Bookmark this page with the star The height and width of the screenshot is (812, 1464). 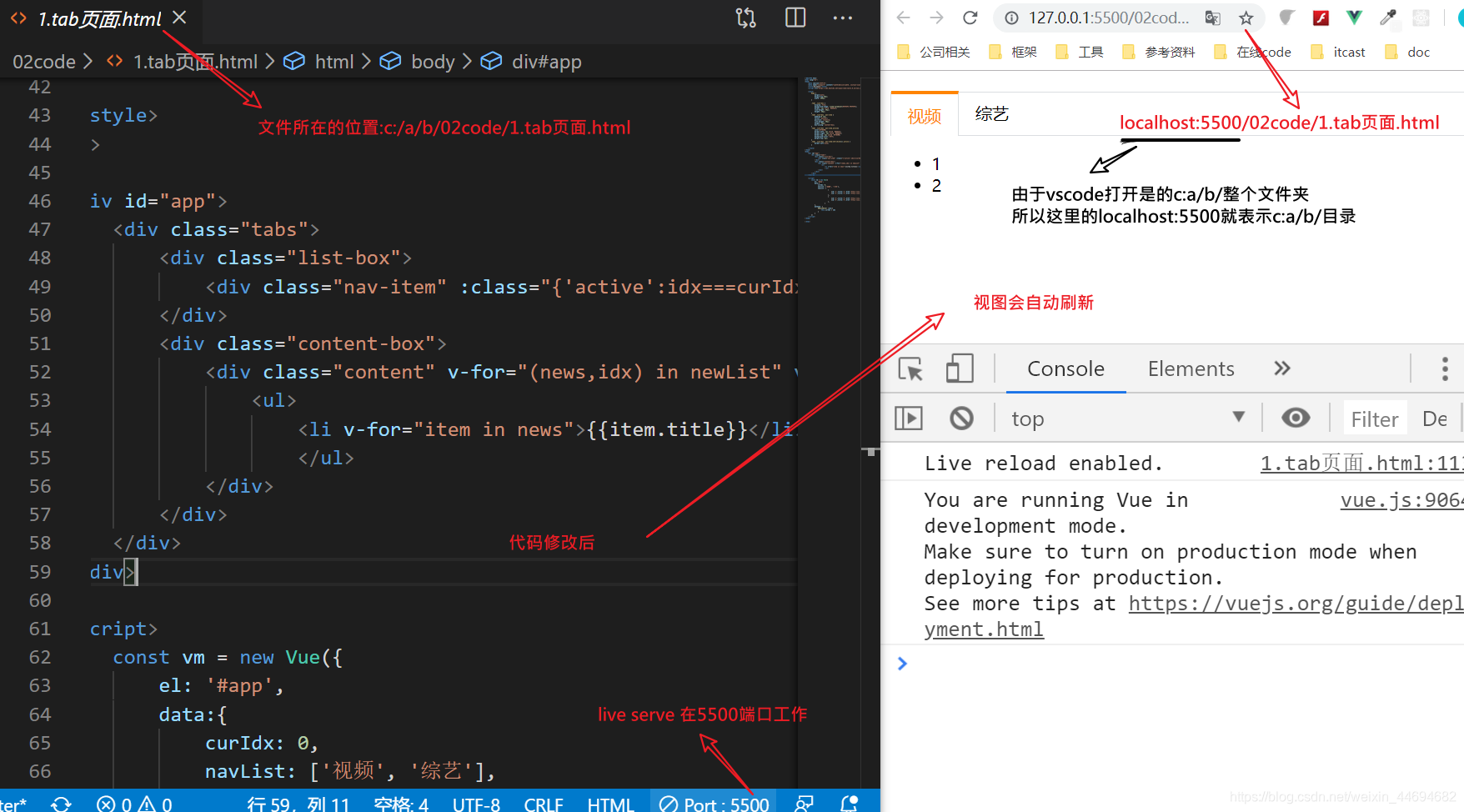coord(1246,18)
